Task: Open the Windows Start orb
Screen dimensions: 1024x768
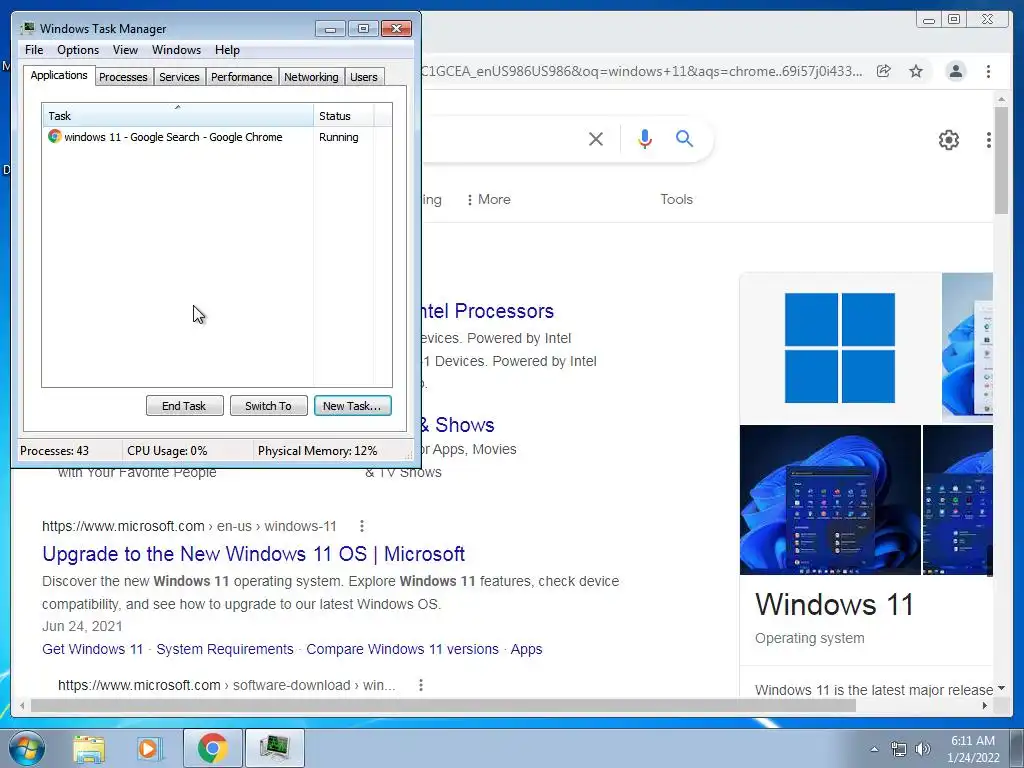Action: (27, 748)
